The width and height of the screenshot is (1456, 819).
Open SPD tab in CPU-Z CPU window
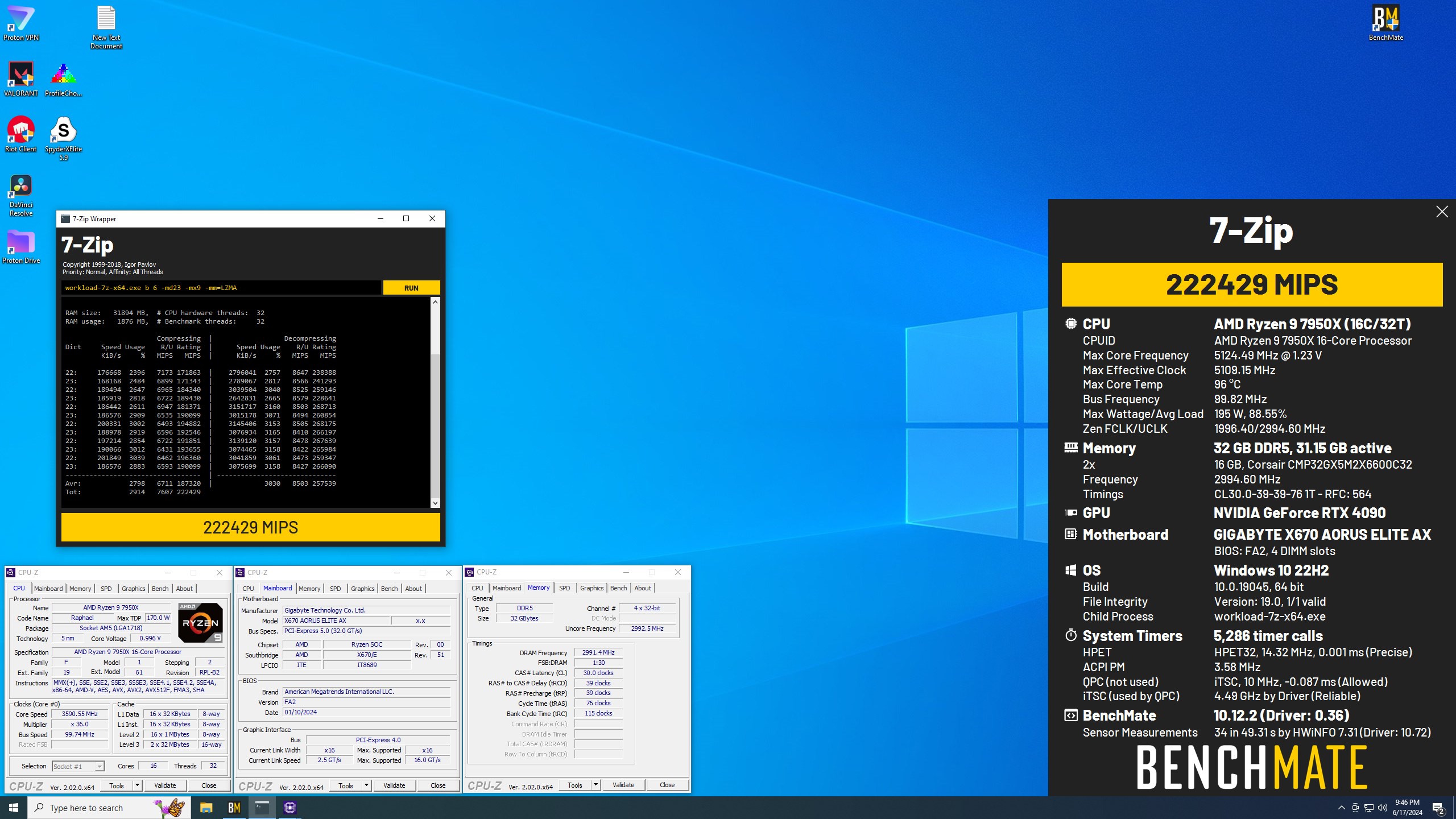[106, 589]
